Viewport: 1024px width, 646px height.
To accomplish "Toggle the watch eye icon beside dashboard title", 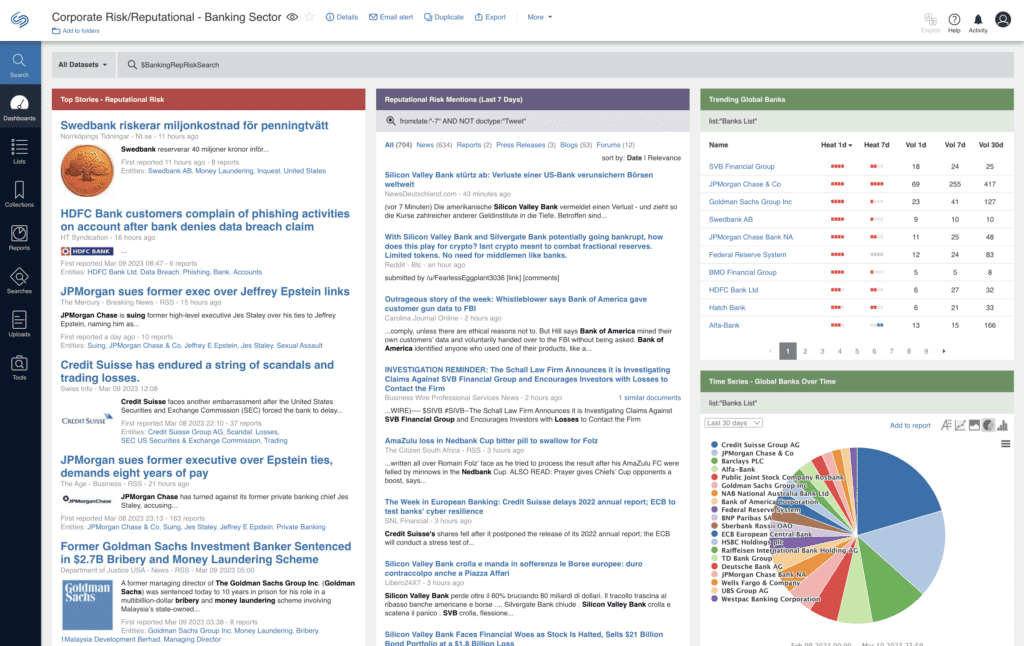I will tap(292, 17).
